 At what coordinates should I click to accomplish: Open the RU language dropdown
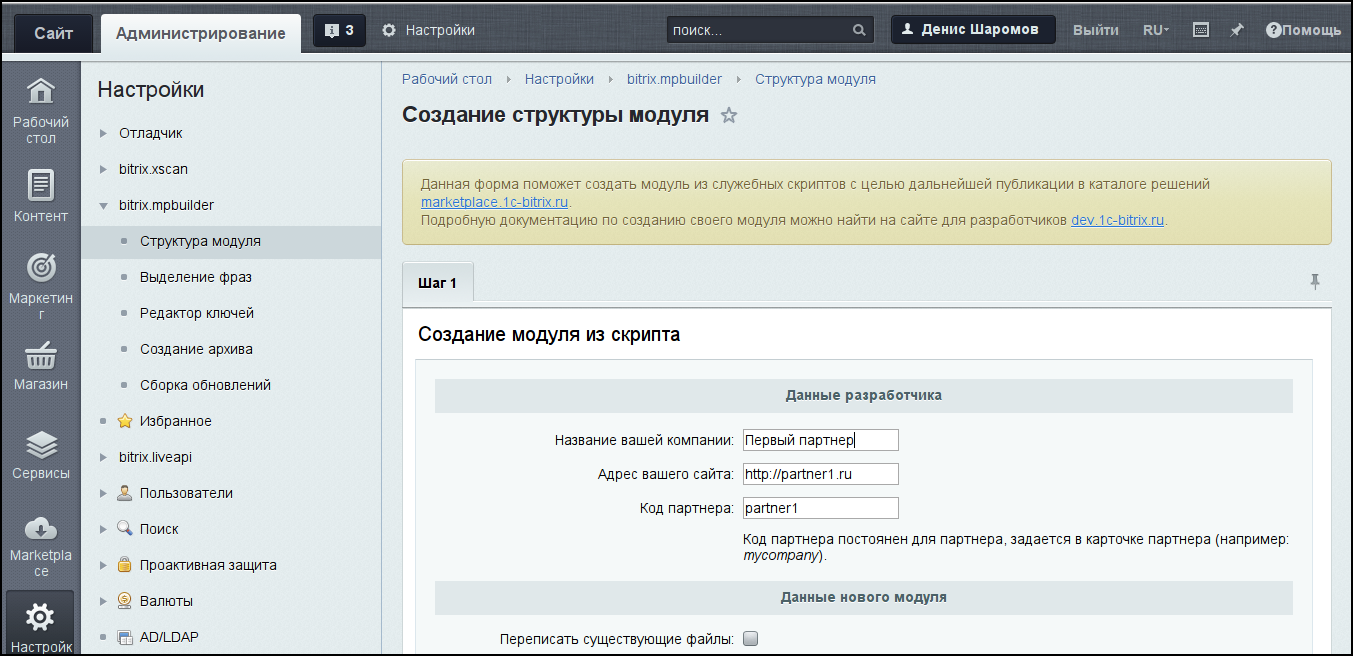(x=1156, y=30)
